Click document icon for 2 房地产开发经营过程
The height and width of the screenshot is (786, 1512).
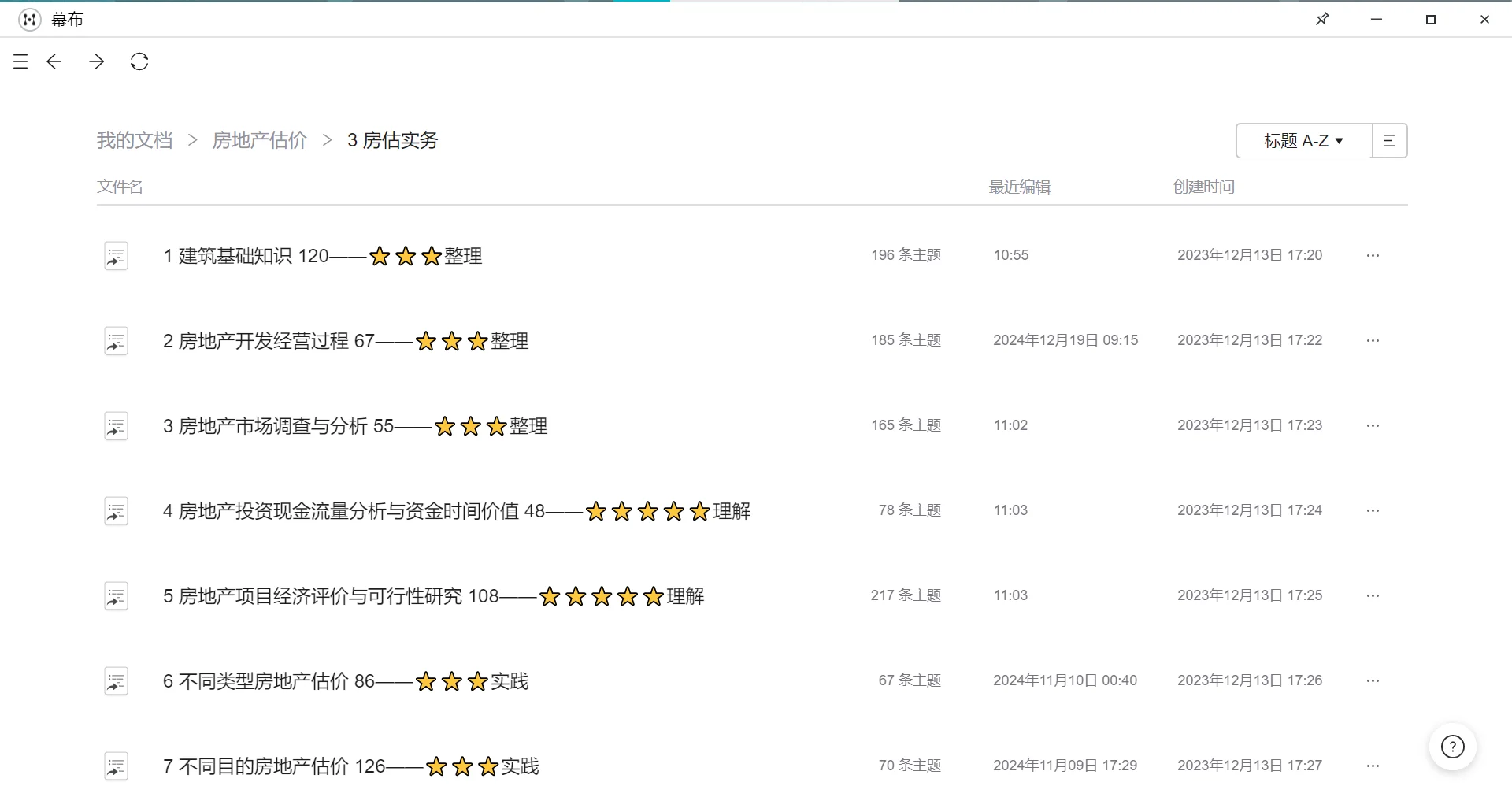pos(116,341)
